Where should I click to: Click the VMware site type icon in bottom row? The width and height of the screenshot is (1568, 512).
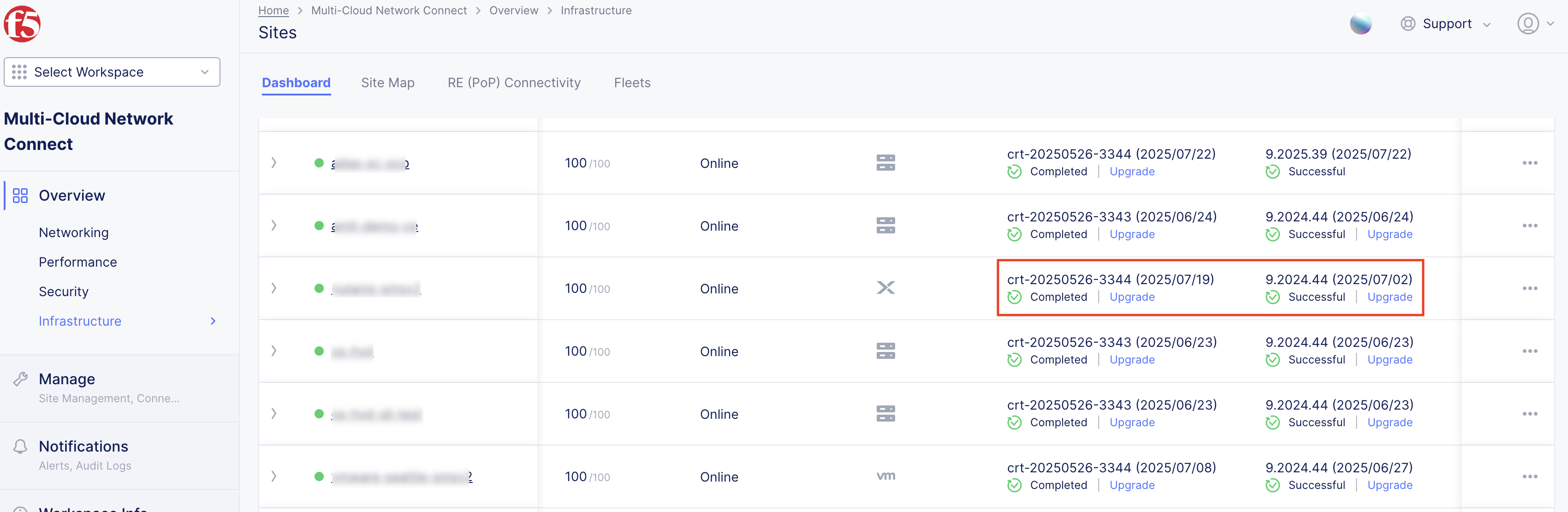[885, 476]
